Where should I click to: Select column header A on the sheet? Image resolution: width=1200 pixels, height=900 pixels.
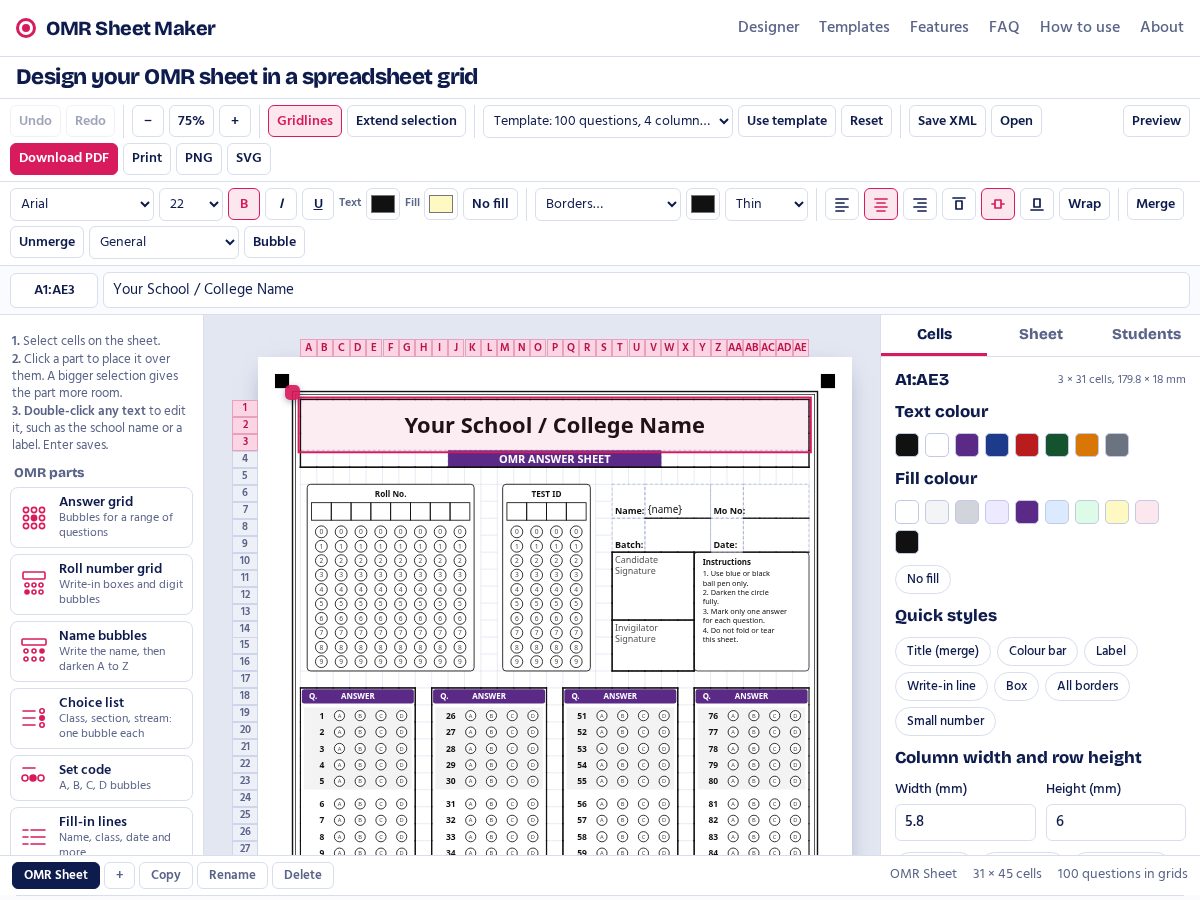(308, 348)
